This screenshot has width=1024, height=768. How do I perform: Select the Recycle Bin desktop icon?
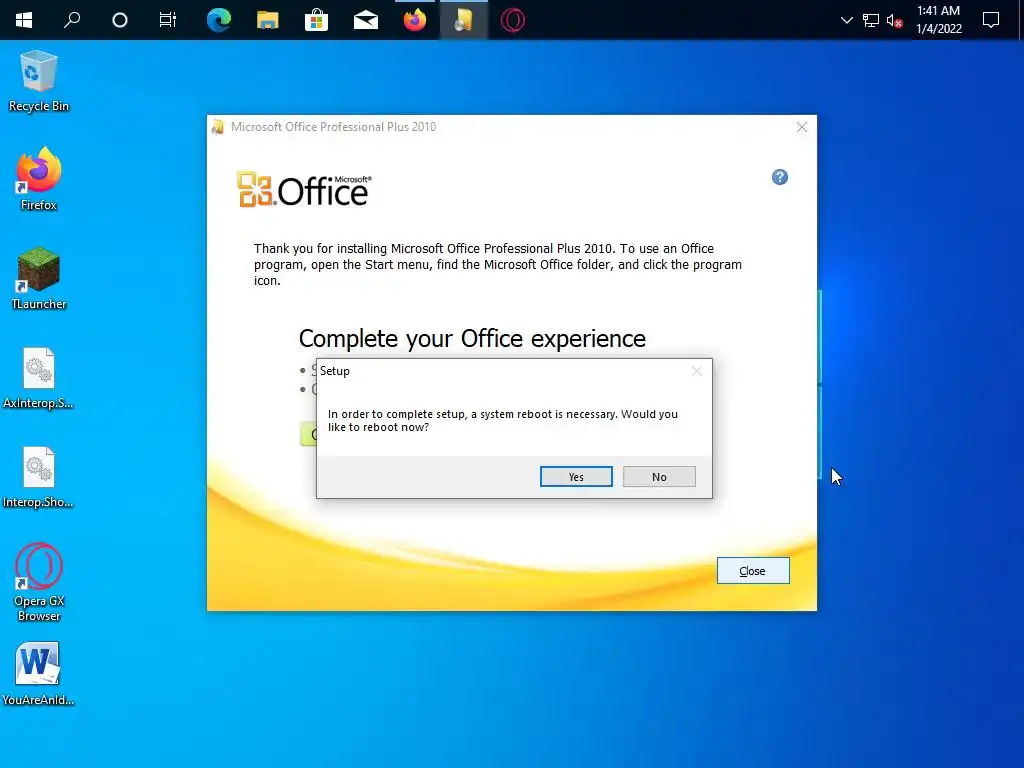[x=39, y=81]
